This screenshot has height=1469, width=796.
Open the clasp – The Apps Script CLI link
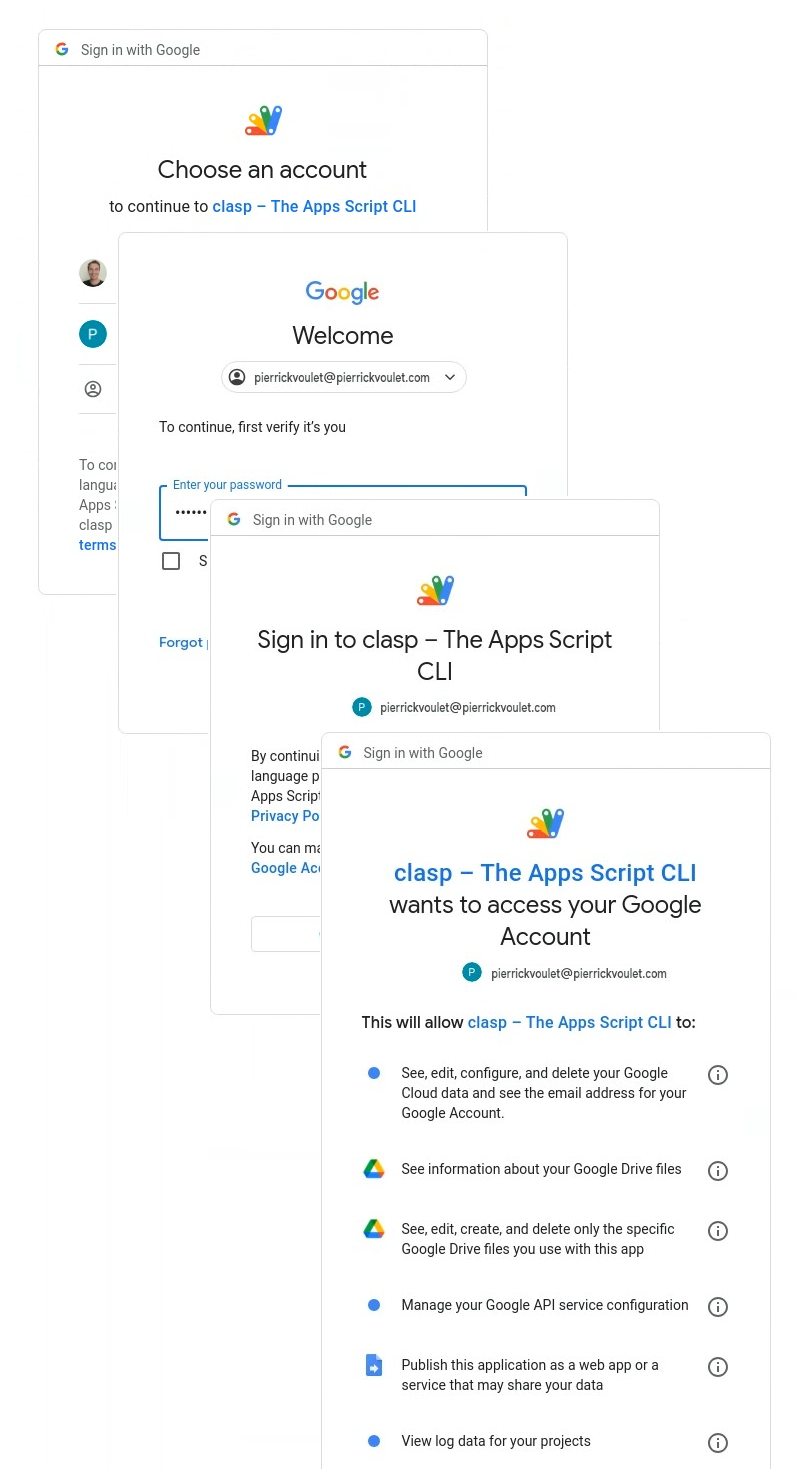pos(314,206)
